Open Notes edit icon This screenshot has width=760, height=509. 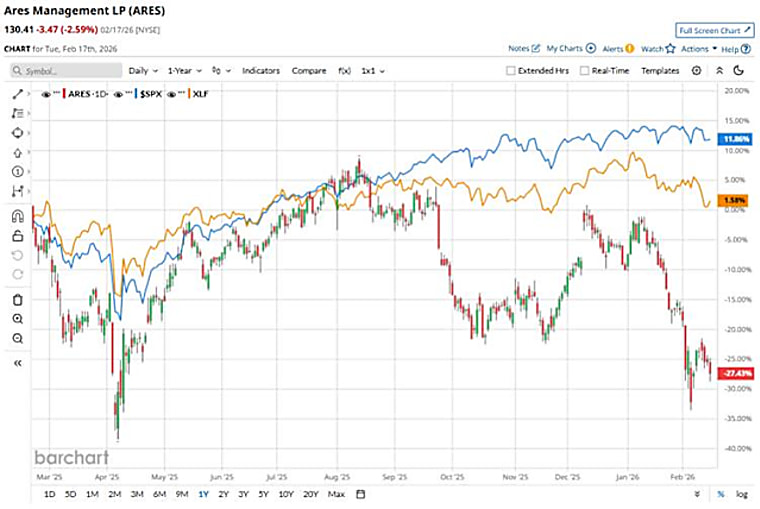pos(536,48)
